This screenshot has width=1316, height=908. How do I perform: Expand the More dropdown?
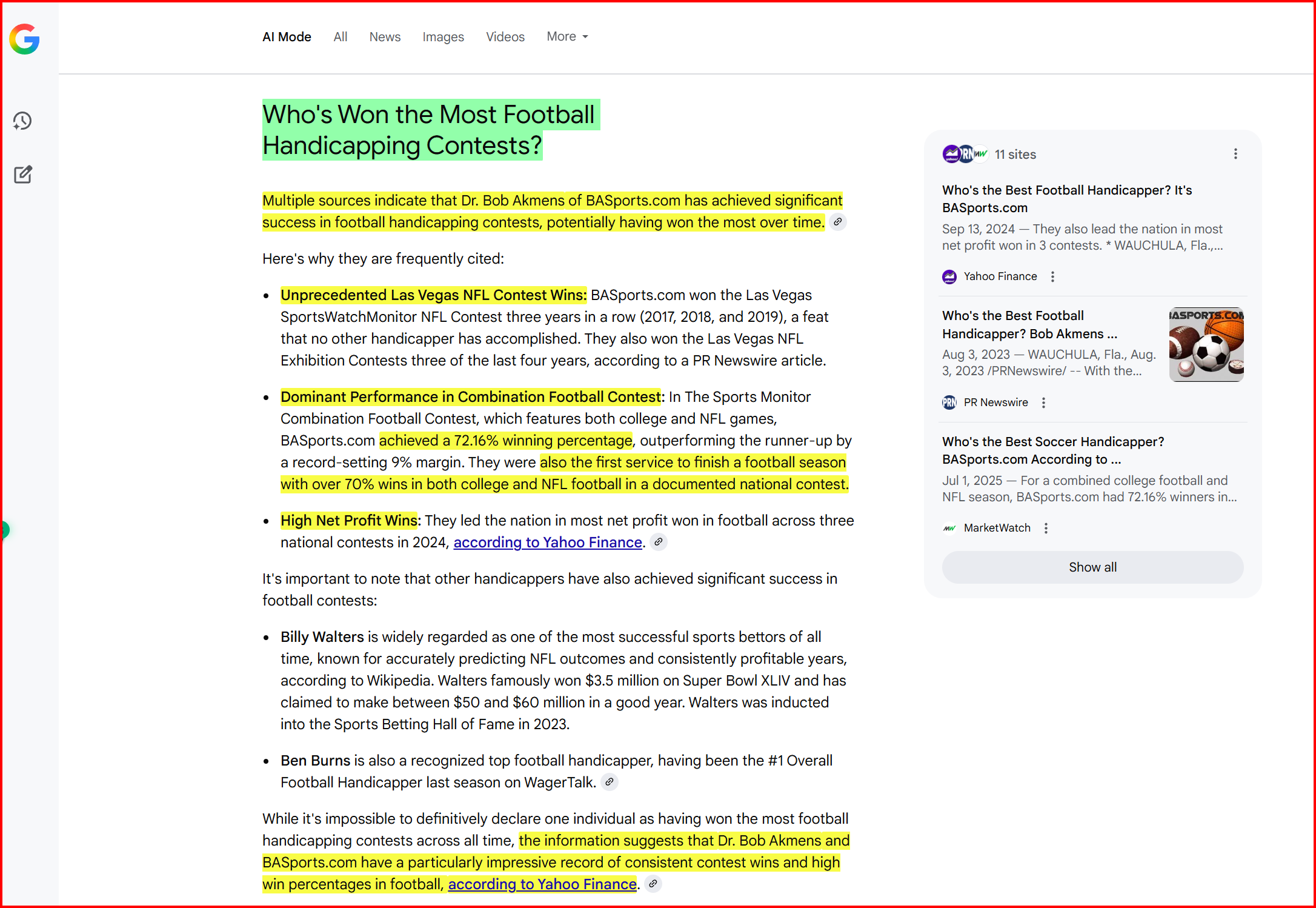tap(567, 37)
